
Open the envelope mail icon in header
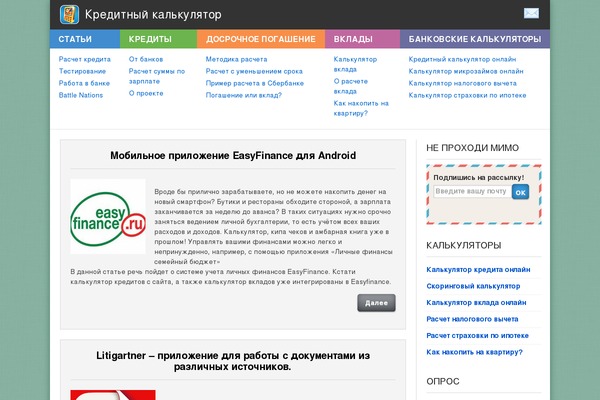(x=531, y=13)
